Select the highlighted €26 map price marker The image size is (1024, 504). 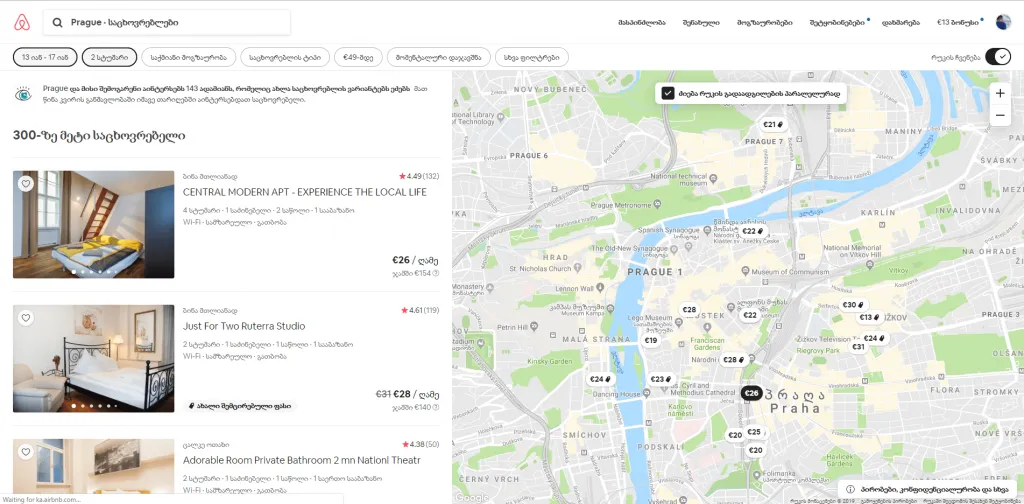(x=752, y=393)
